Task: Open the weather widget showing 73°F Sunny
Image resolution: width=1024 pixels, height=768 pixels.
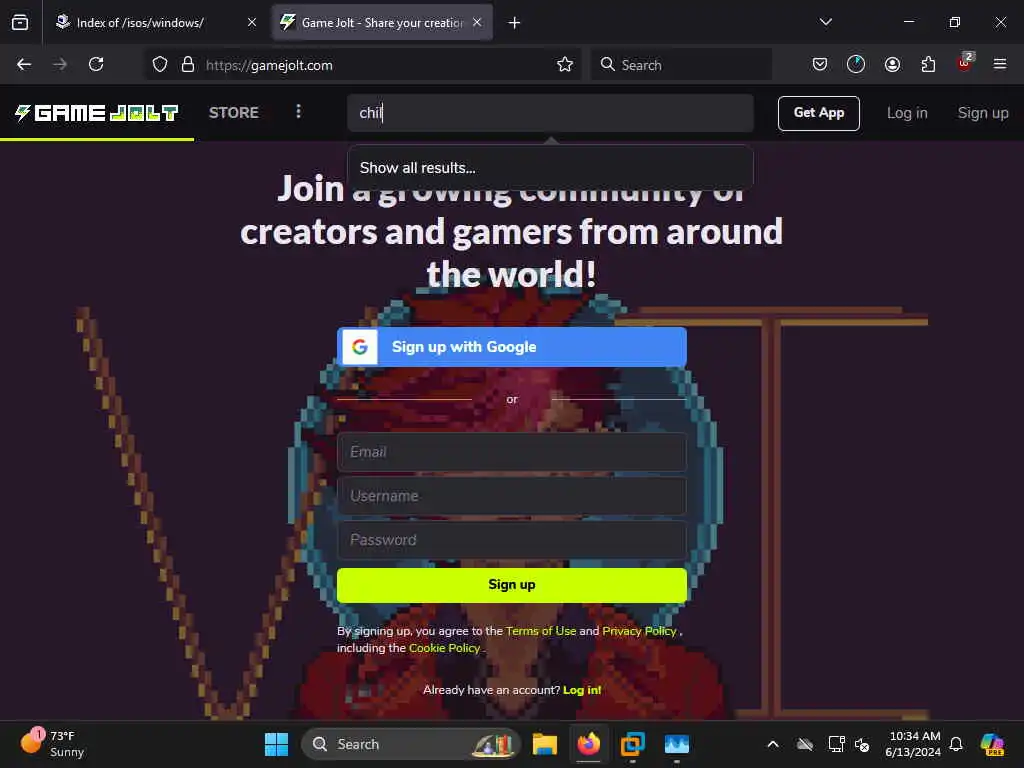Action: tap(52, 743)
